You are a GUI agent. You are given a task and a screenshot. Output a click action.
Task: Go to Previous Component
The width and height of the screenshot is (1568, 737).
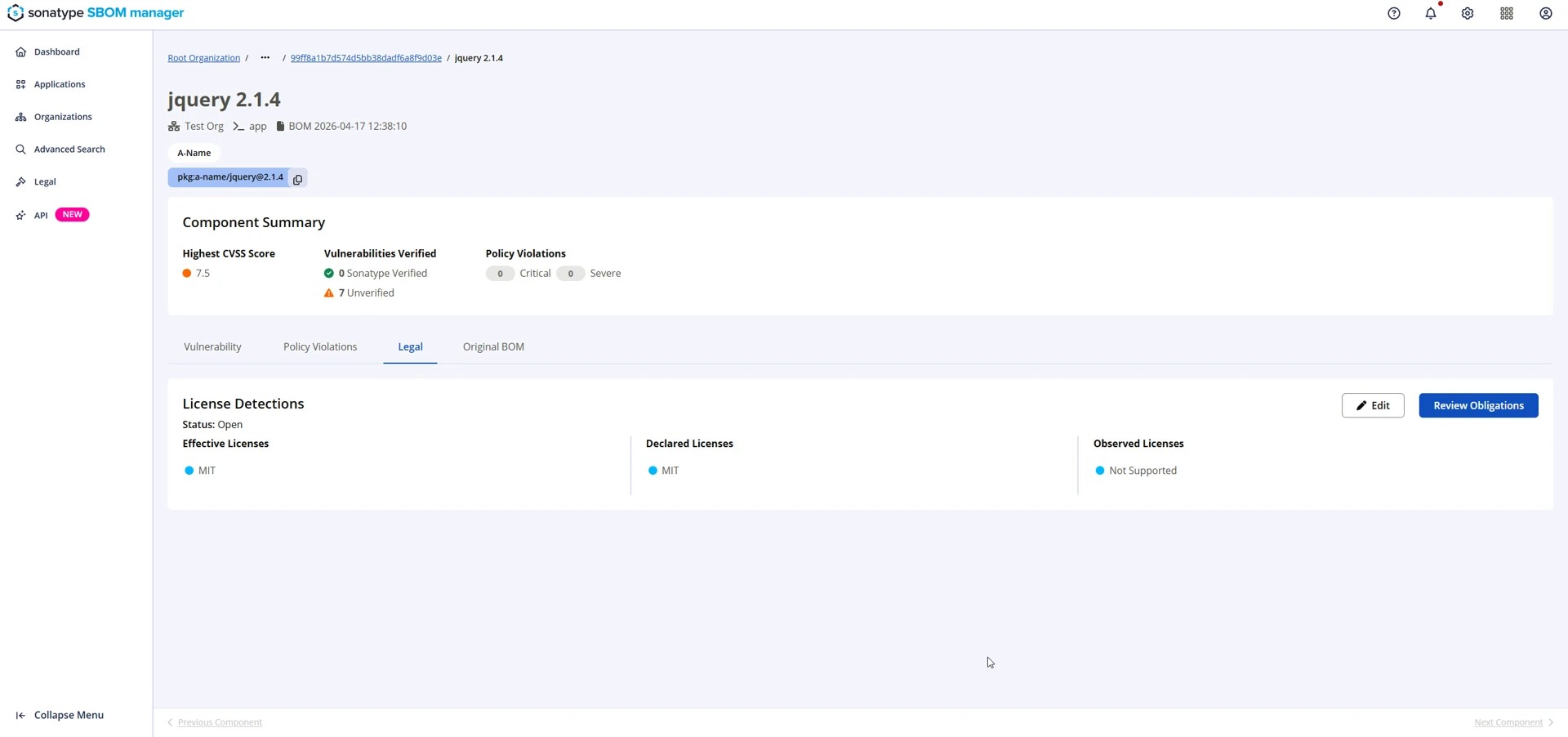click(215, 722)
